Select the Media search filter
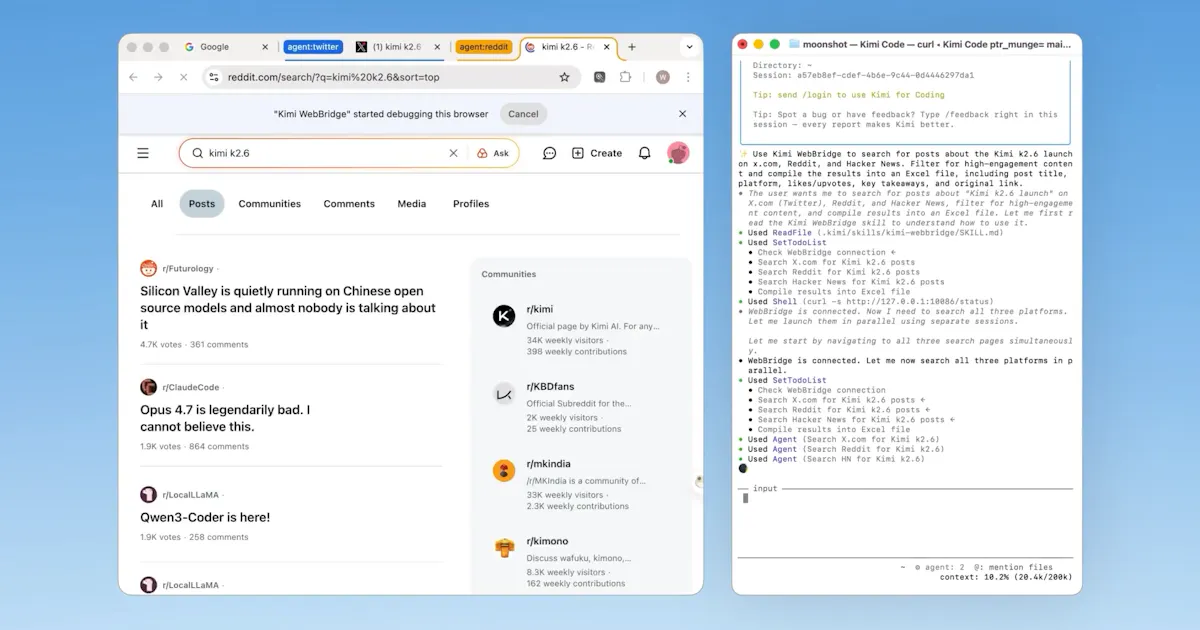 click(x=412, y=204)
